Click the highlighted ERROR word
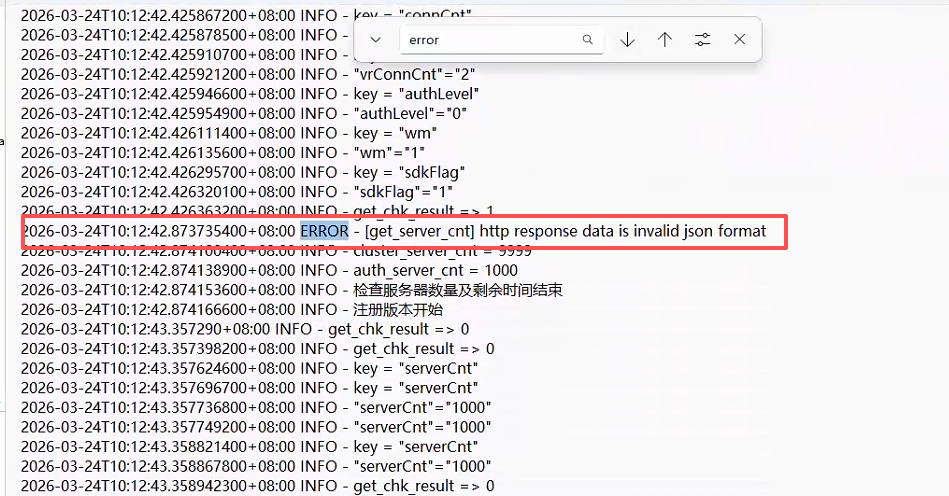The height and width of the screenshot is (496, 949). coord(324,231)
